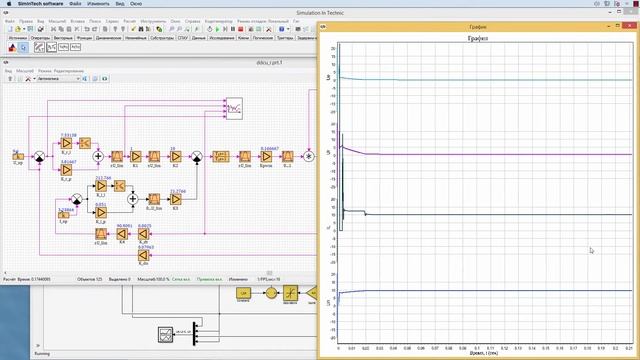Screen dimensions: 640x360
Task: Select the multiplier asterisk block
Action: [309, 156]
